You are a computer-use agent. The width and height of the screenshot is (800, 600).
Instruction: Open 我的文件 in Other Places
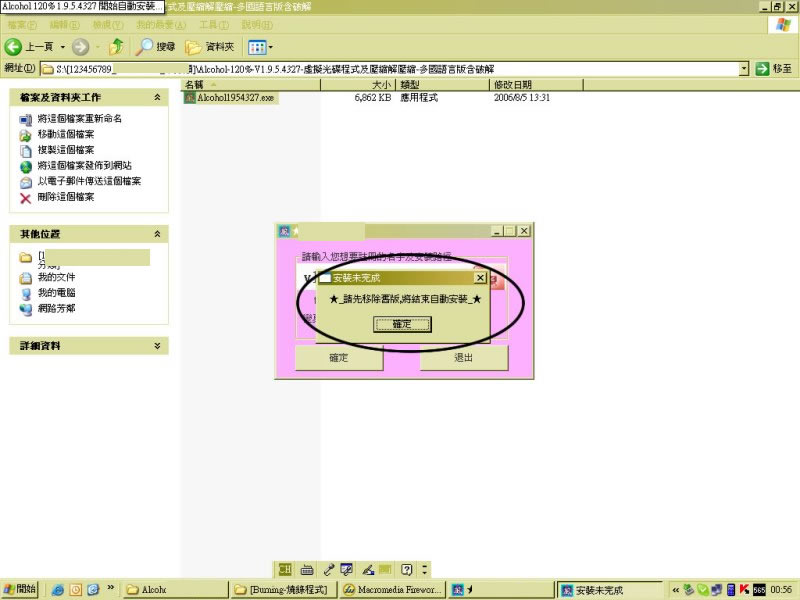click(56, 277)
